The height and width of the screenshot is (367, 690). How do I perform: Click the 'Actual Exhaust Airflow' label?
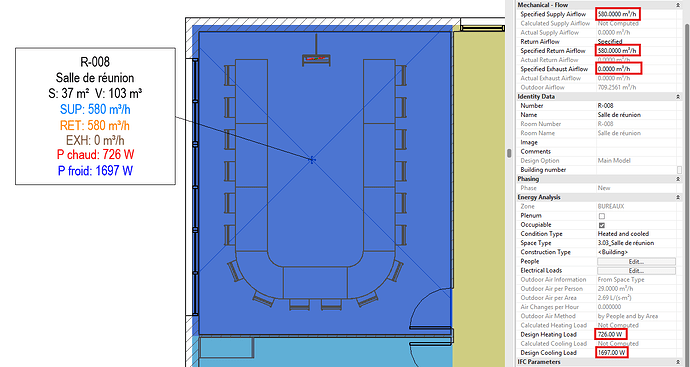tap(551, 78)
